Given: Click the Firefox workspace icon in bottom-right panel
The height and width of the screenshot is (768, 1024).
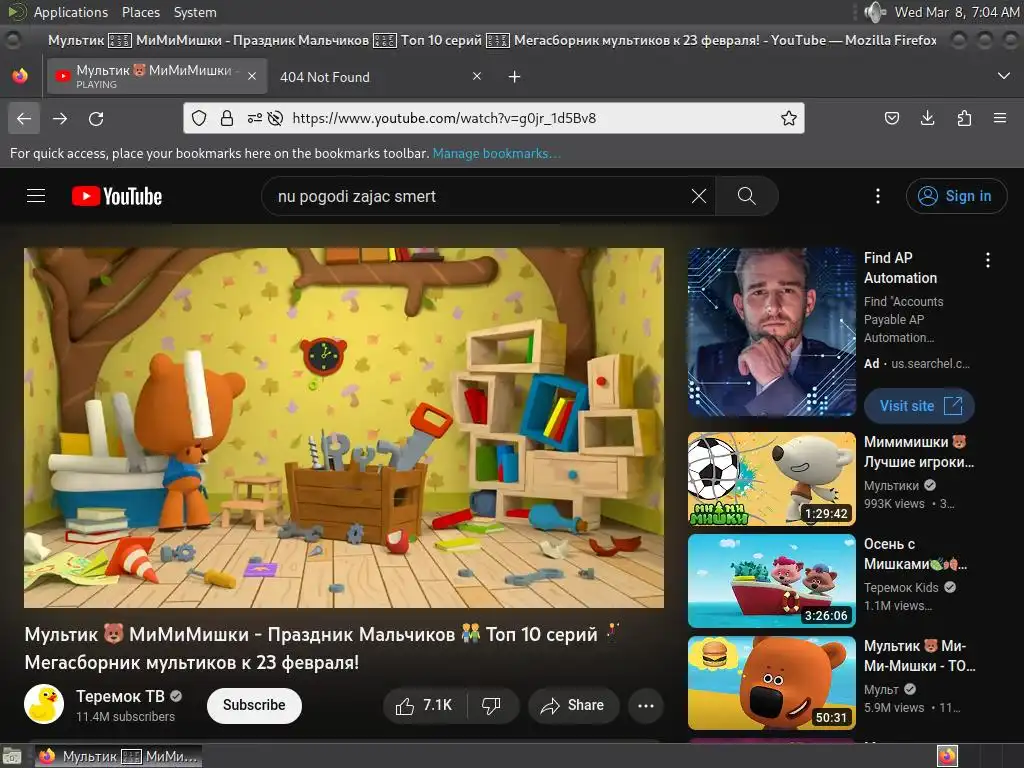Looking at the screenshot, I should (947, 756).
